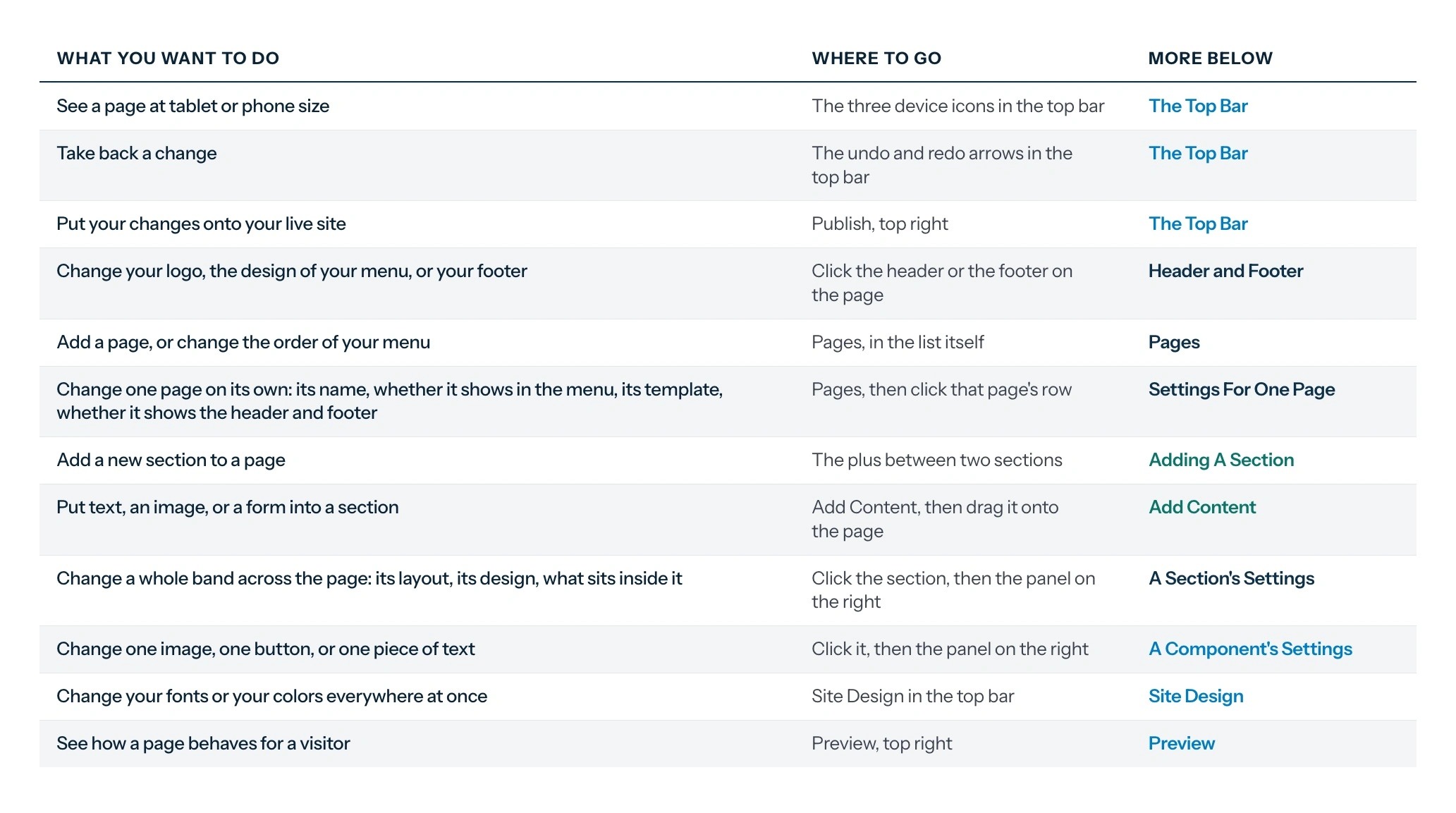Open the Preview link
Image resolution: width=1456 pixels, height=813 pixels.
coord(1181,743)
